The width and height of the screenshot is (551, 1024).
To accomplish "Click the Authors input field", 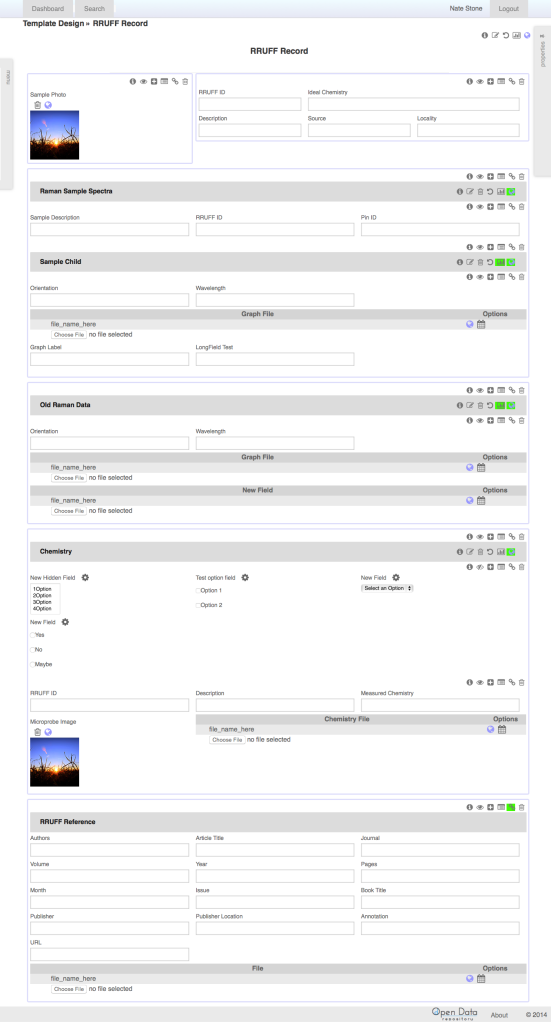I will 109,850.
